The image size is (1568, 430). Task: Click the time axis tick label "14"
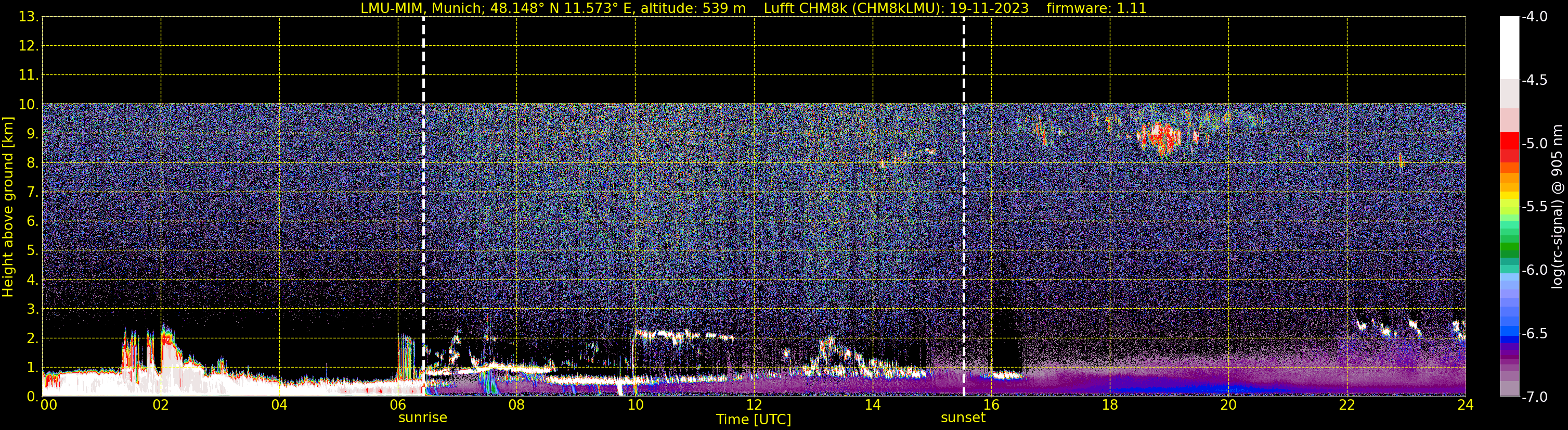click(873, 405)
